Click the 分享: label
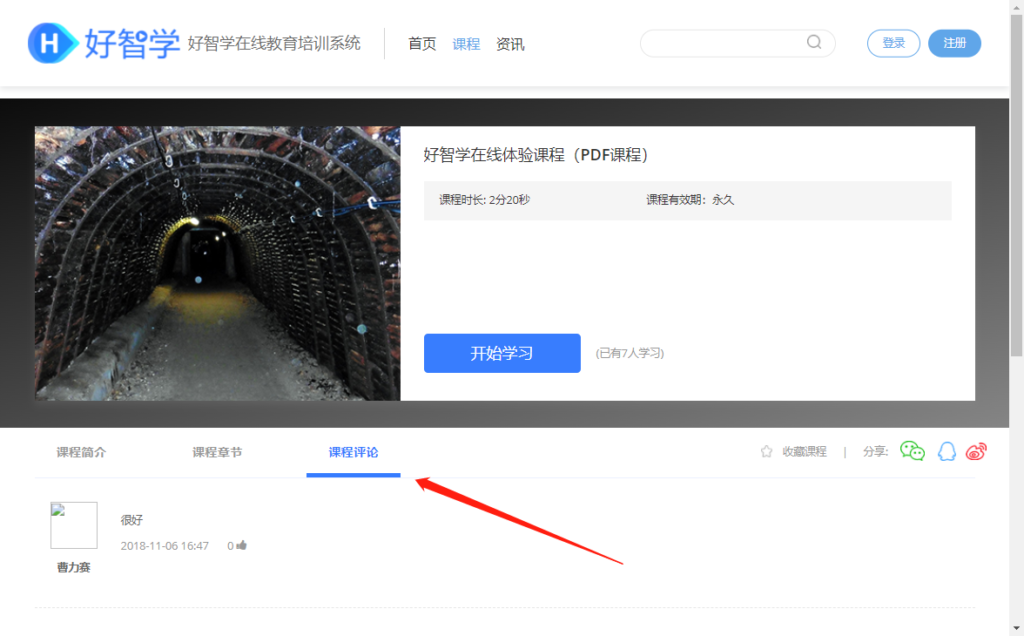 (876, 451)
